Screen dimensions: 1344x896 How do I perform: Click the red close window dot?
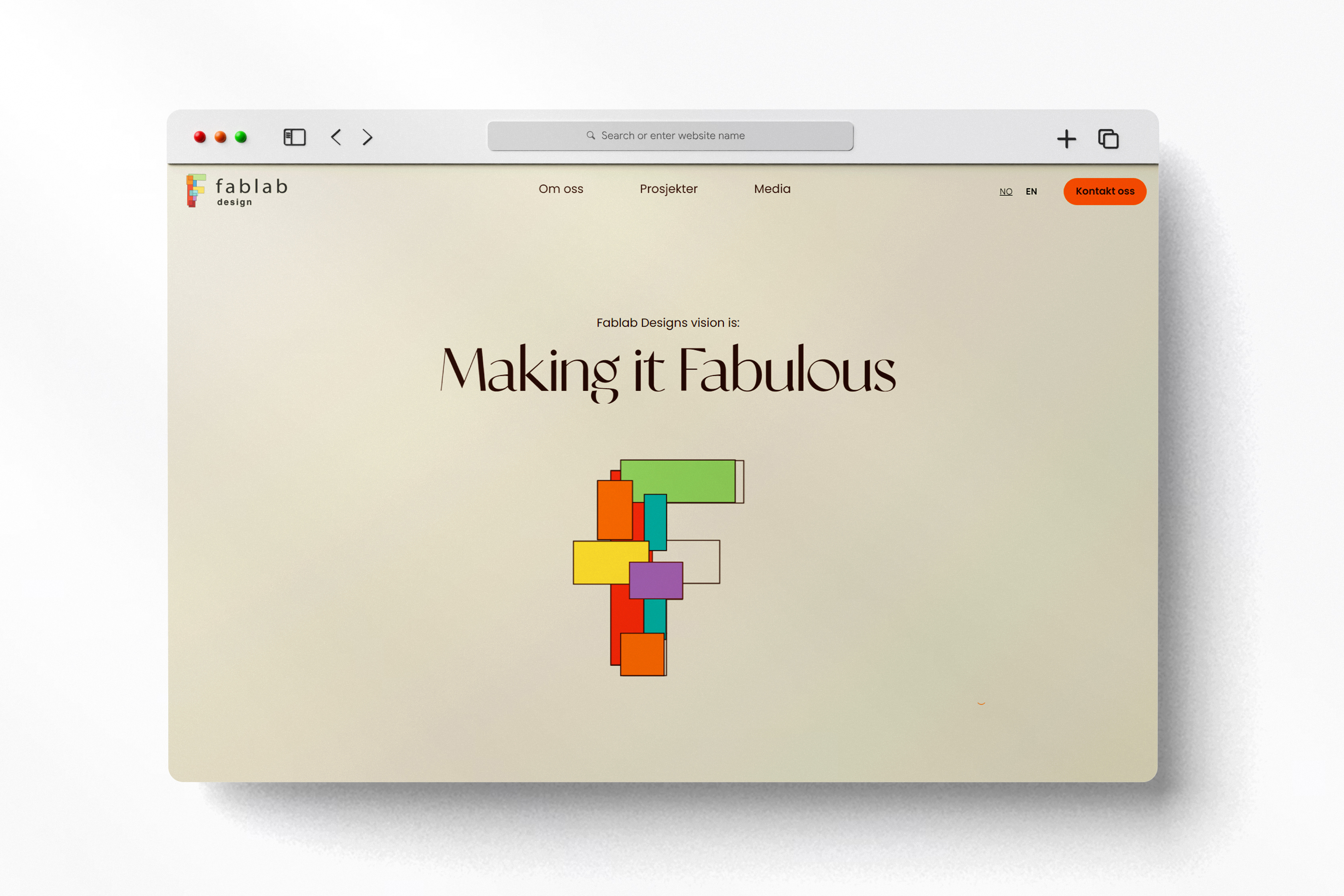click(199, 137)
